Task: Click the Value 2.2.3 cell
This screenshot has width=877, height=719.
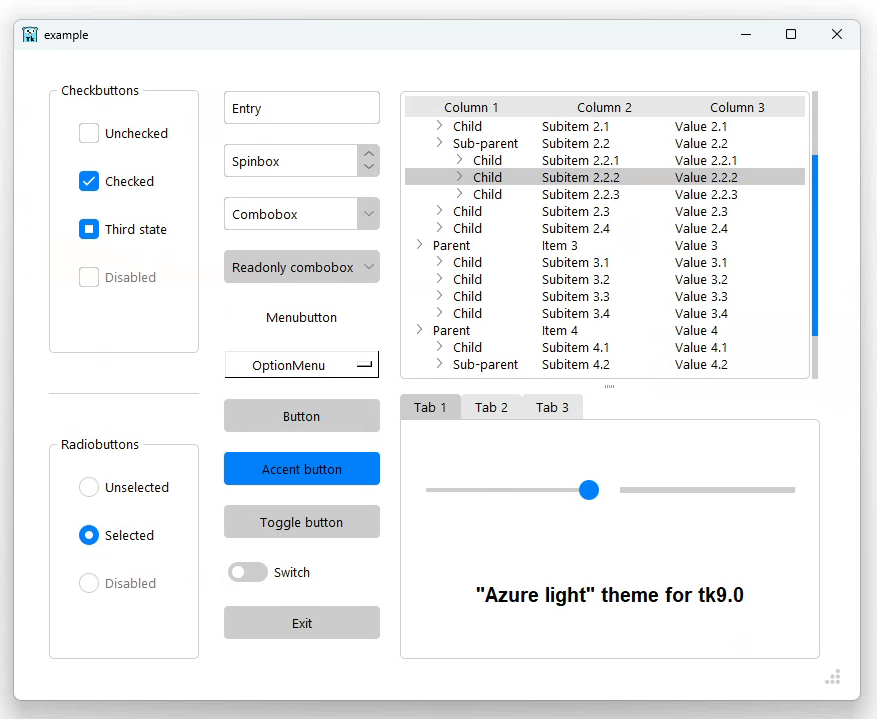Action: 706,194
